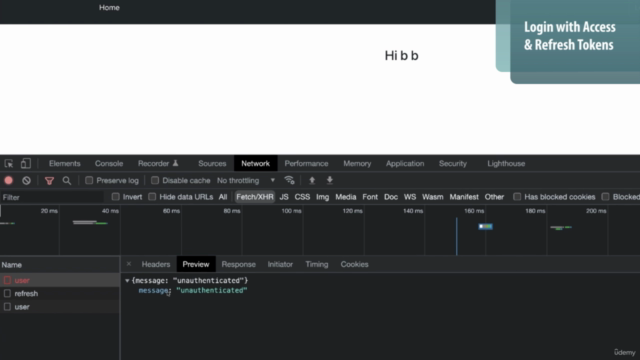Import HAR file upload arrow

pos(312,180)
